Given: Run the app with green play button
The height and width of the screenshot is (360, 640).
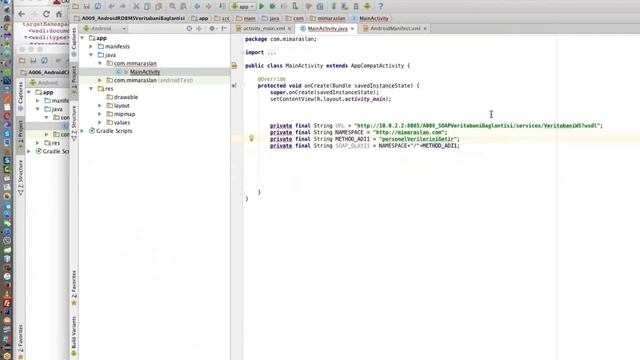Looking at the screenshot, I should pos(262,6).
